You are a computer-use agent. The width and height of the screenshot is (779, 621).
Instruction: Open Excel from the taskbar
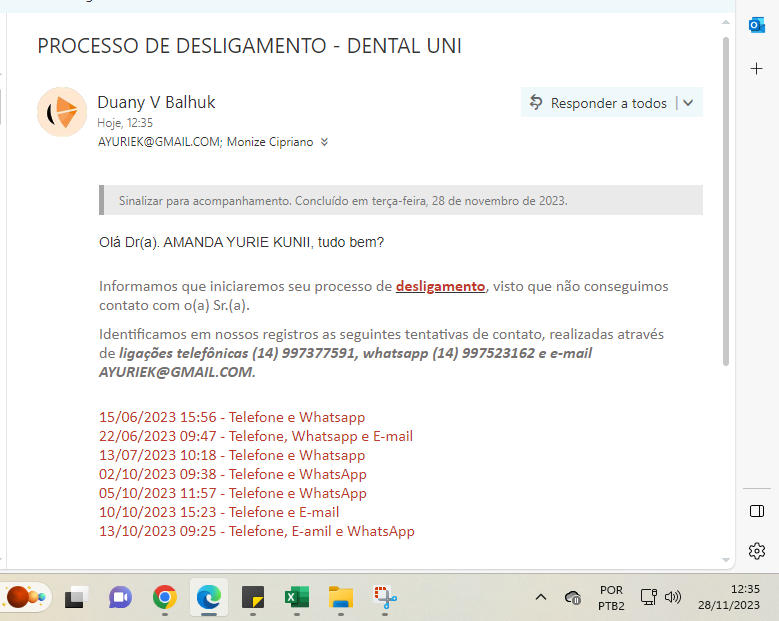[x=296, y=597]
